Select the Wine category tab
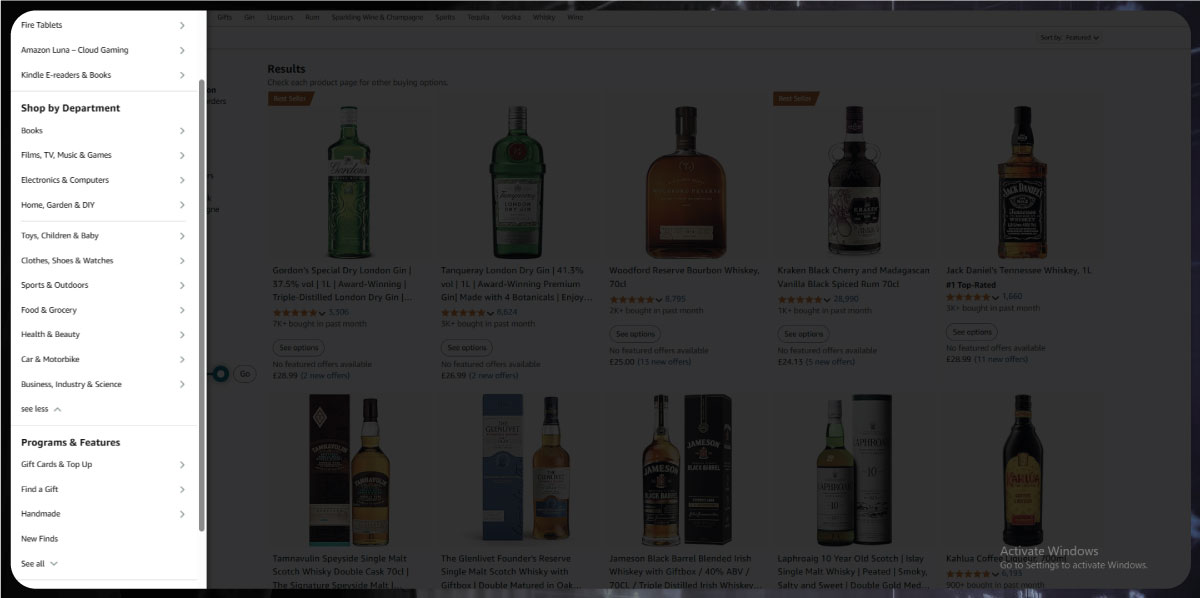1200x598 pixels. 575,17
